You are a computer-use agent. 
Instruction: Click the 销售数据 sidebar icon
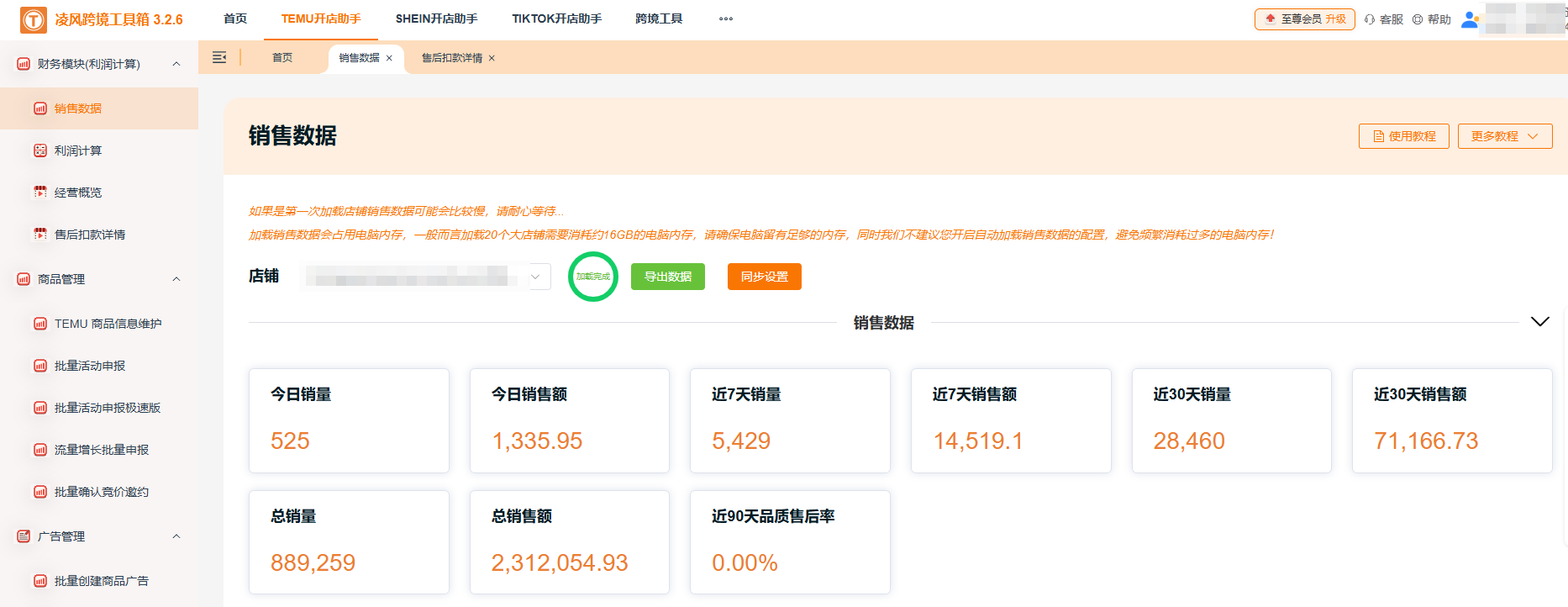[40, 108]
